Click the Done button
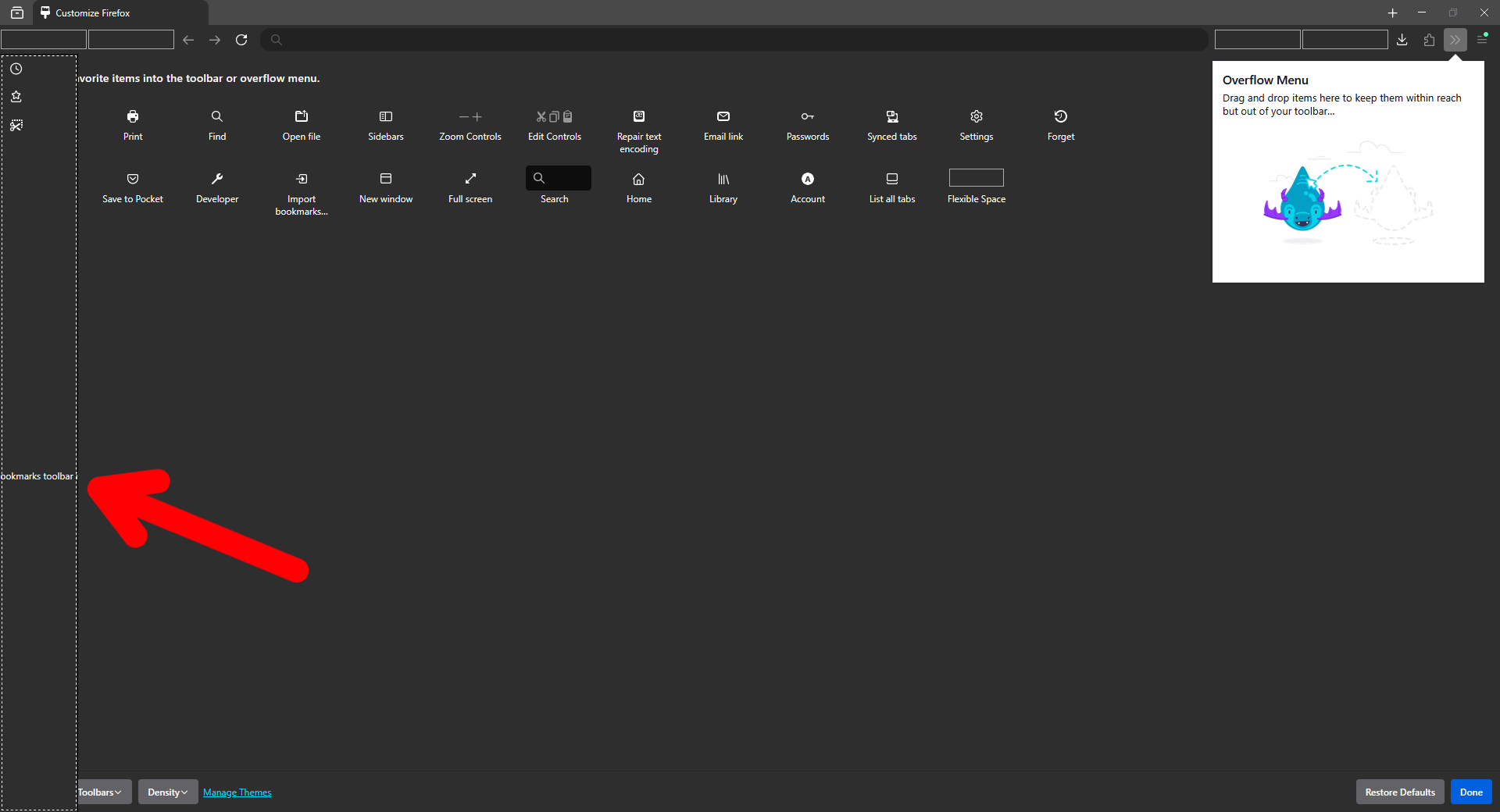 (1471, 792)
